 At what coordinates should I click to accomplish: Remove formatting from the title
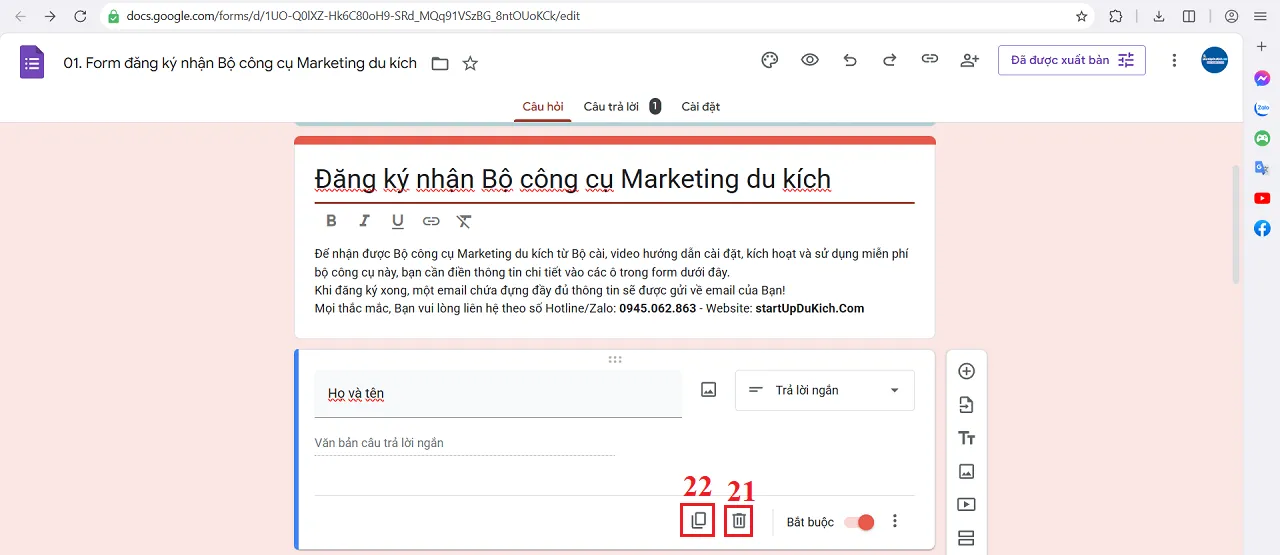point(464,221)
